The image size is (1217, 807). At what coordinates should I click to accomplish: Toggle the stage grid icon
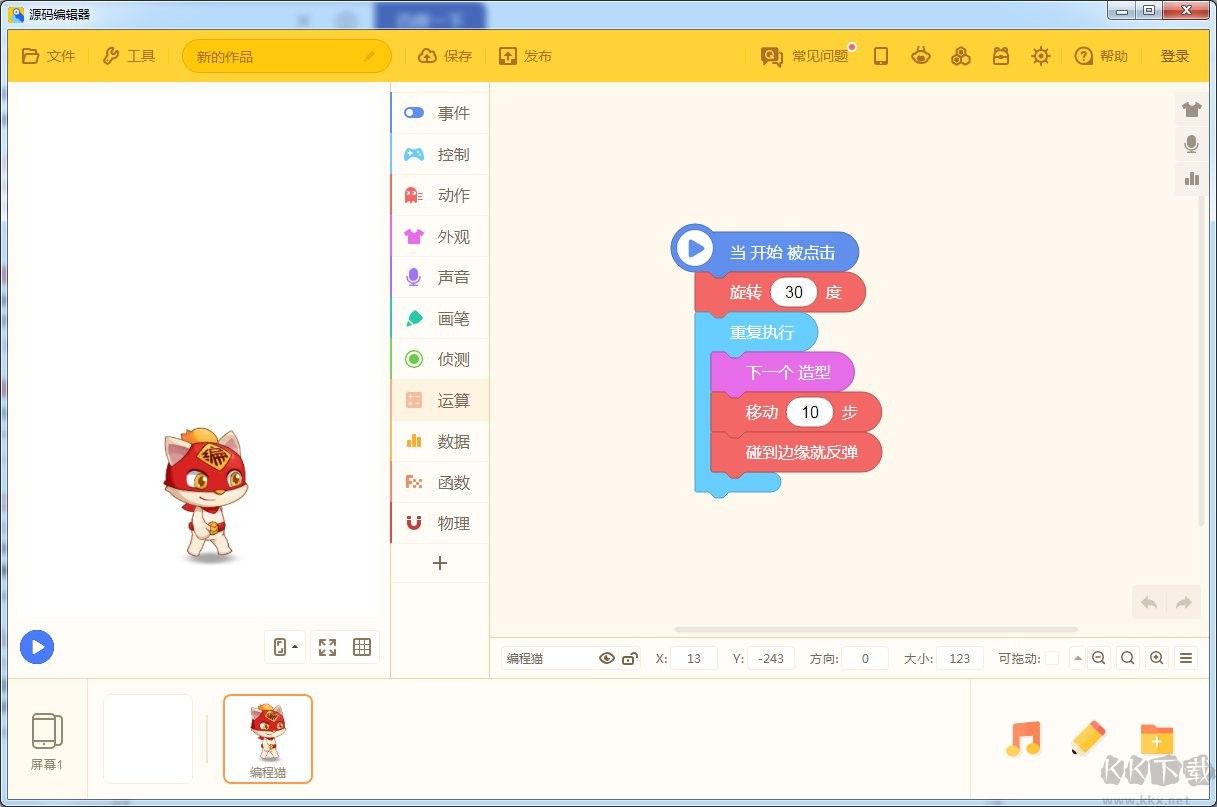(362, 647)
